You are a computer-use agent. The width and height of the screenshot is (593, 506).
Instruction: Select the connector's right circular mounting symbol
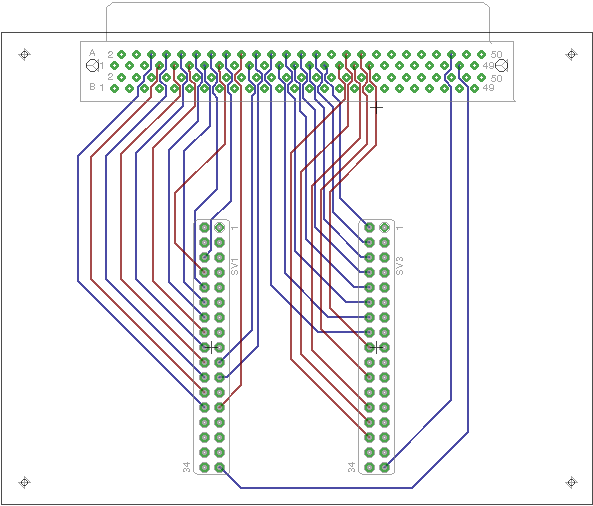502,65
